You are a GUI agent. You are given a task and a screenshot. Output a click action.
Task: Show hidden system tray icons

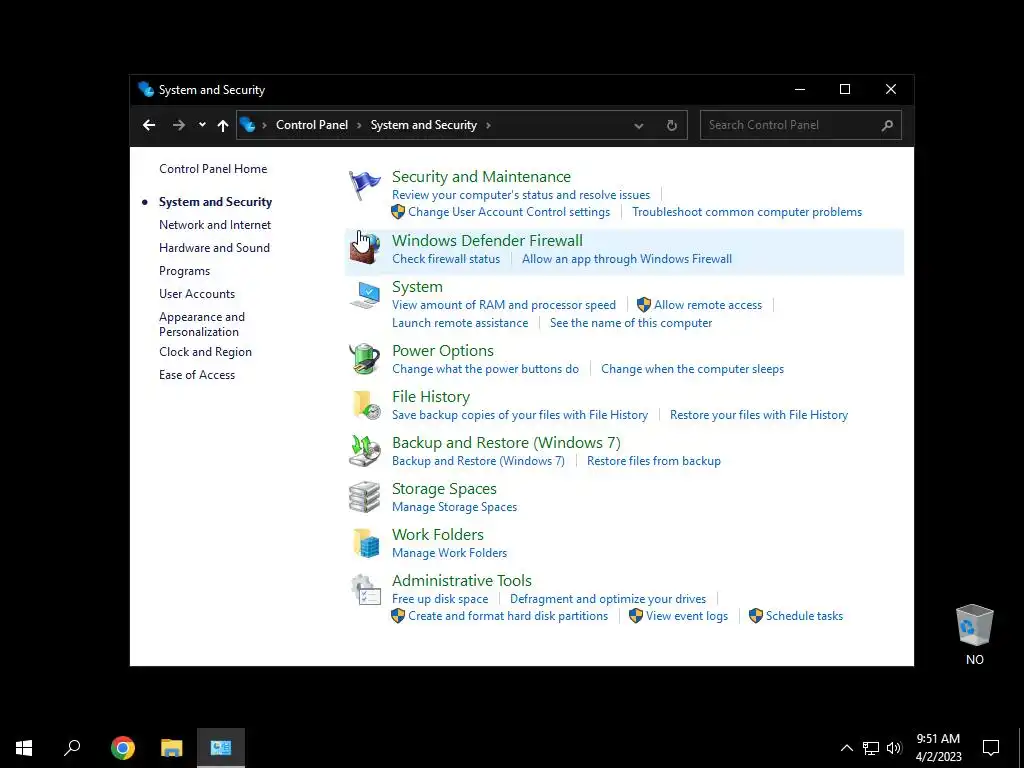pyautogui.click(x=846, y=748)
